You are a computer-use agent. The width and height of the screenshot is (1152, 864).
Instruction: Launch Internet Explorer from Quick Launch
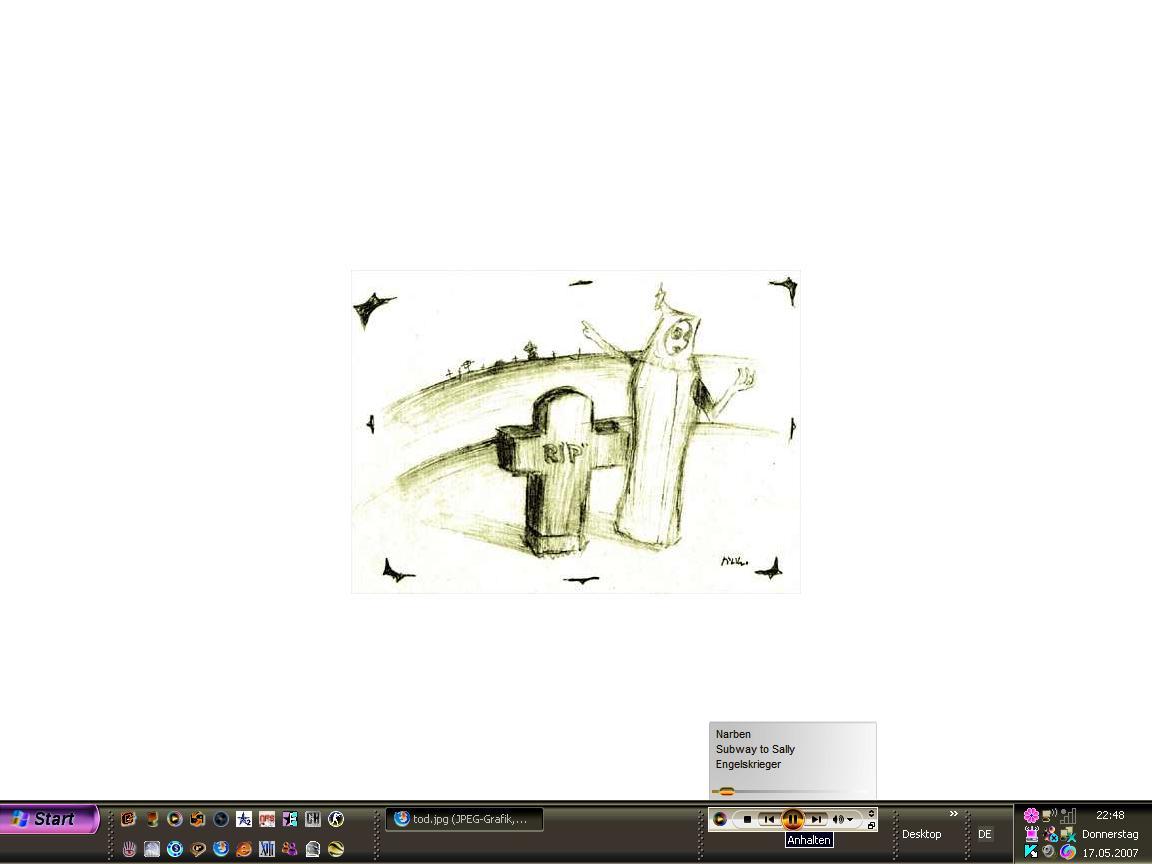tap(243, 849)
